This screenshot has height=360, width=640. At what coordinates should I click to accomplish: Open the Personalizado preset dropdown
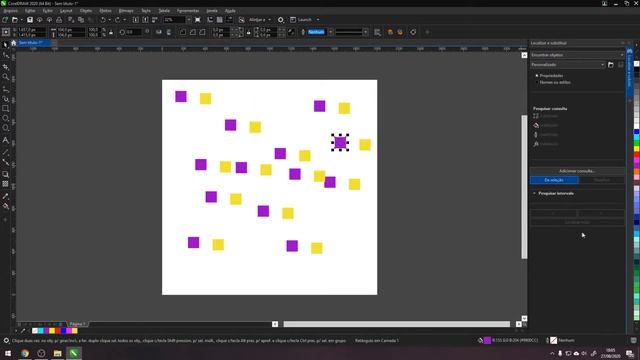[567, 64]
